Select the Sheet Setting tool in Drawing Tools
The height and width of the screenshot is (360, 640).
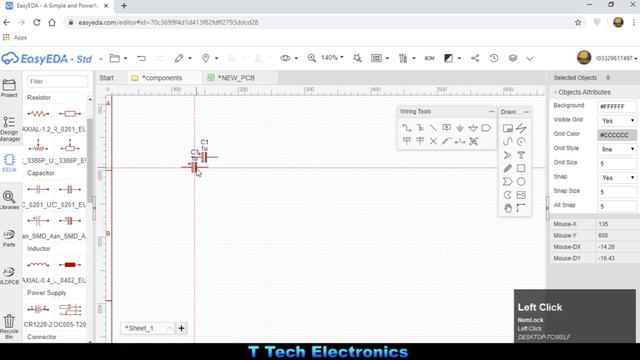pos(507,128)
